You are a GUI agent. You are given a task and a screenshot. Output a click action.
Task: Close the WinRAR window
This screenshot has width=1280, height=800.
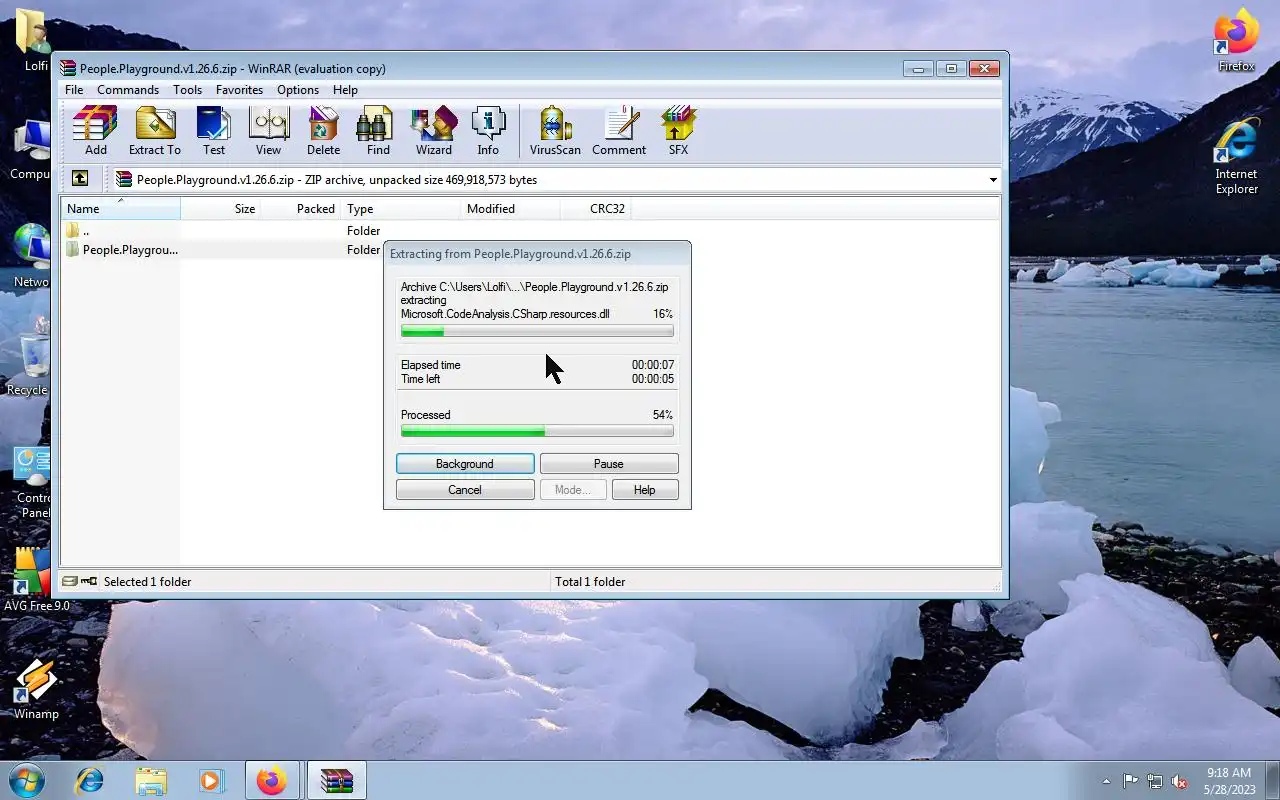click(984, 68)
